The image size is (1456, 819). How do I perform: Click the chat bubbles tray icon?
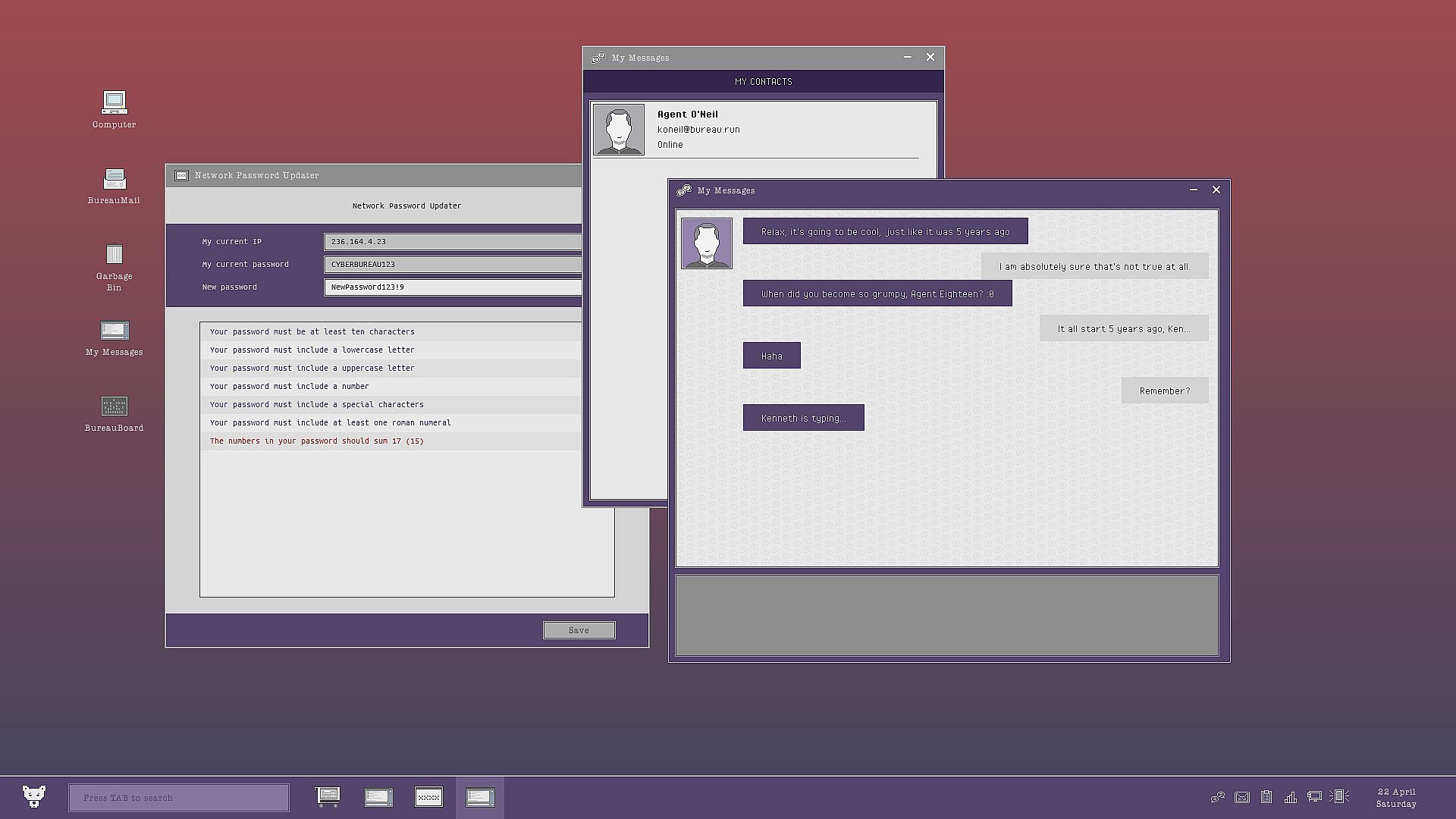point(1217,797)
